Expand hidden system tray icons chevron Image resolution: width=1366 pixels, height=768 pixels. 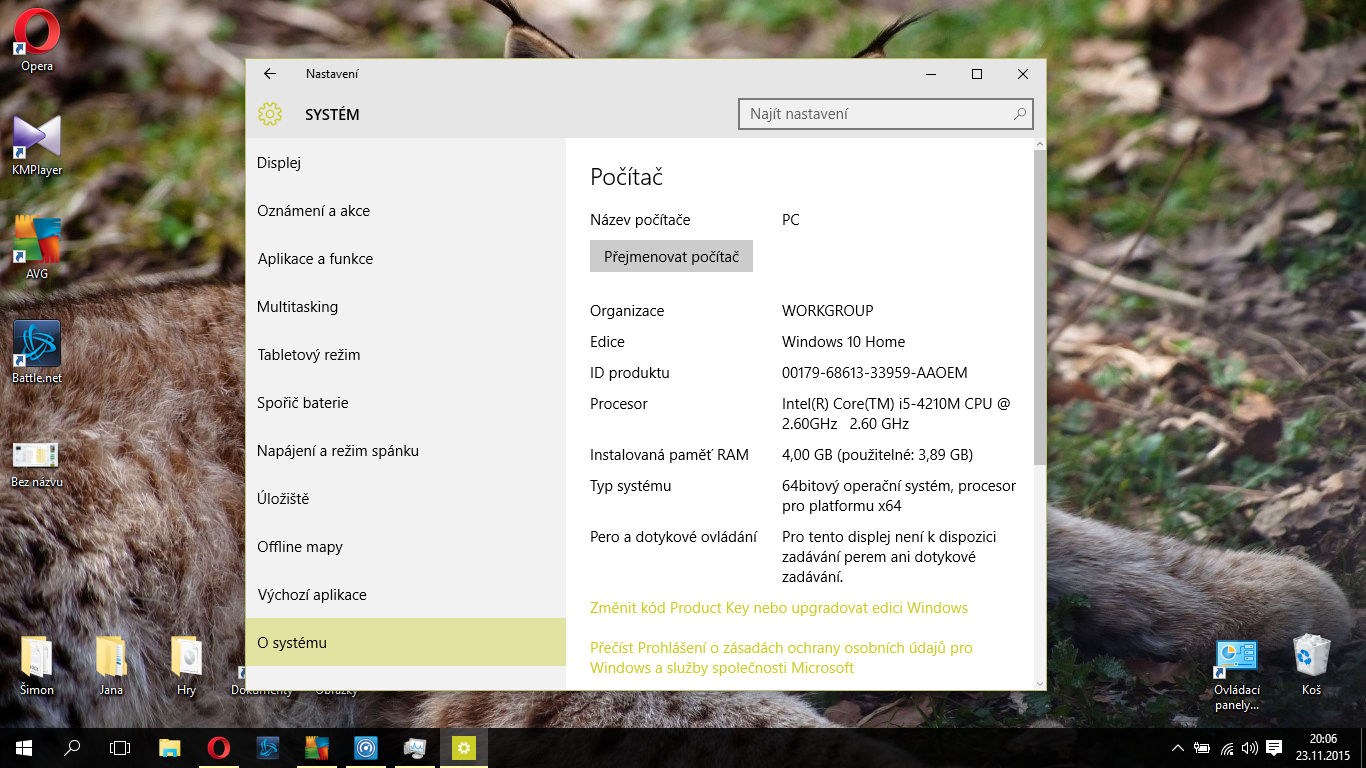(1178, 748)
